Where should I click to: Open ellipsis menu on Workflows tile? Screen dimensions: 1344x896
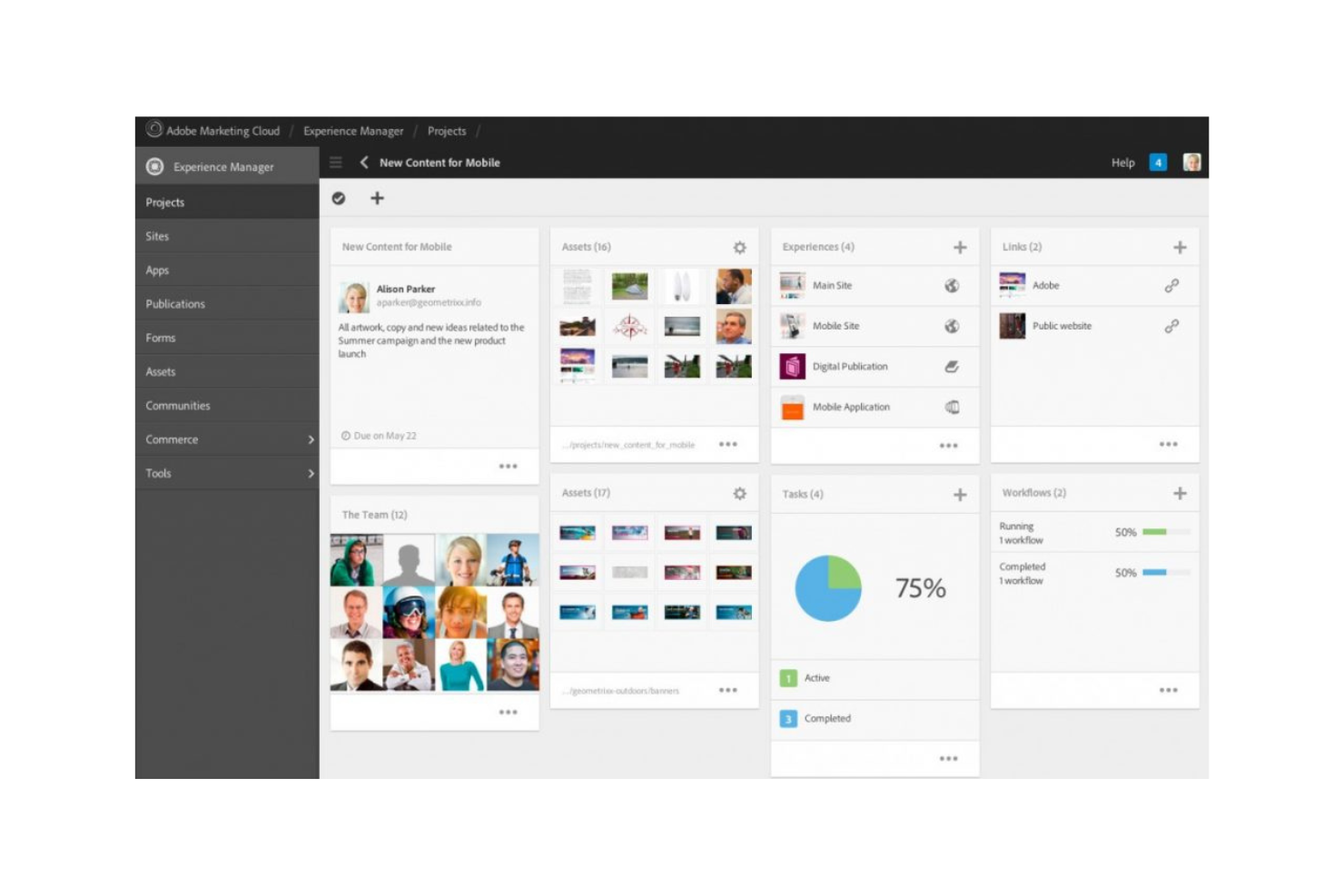tap(1168, 691)
